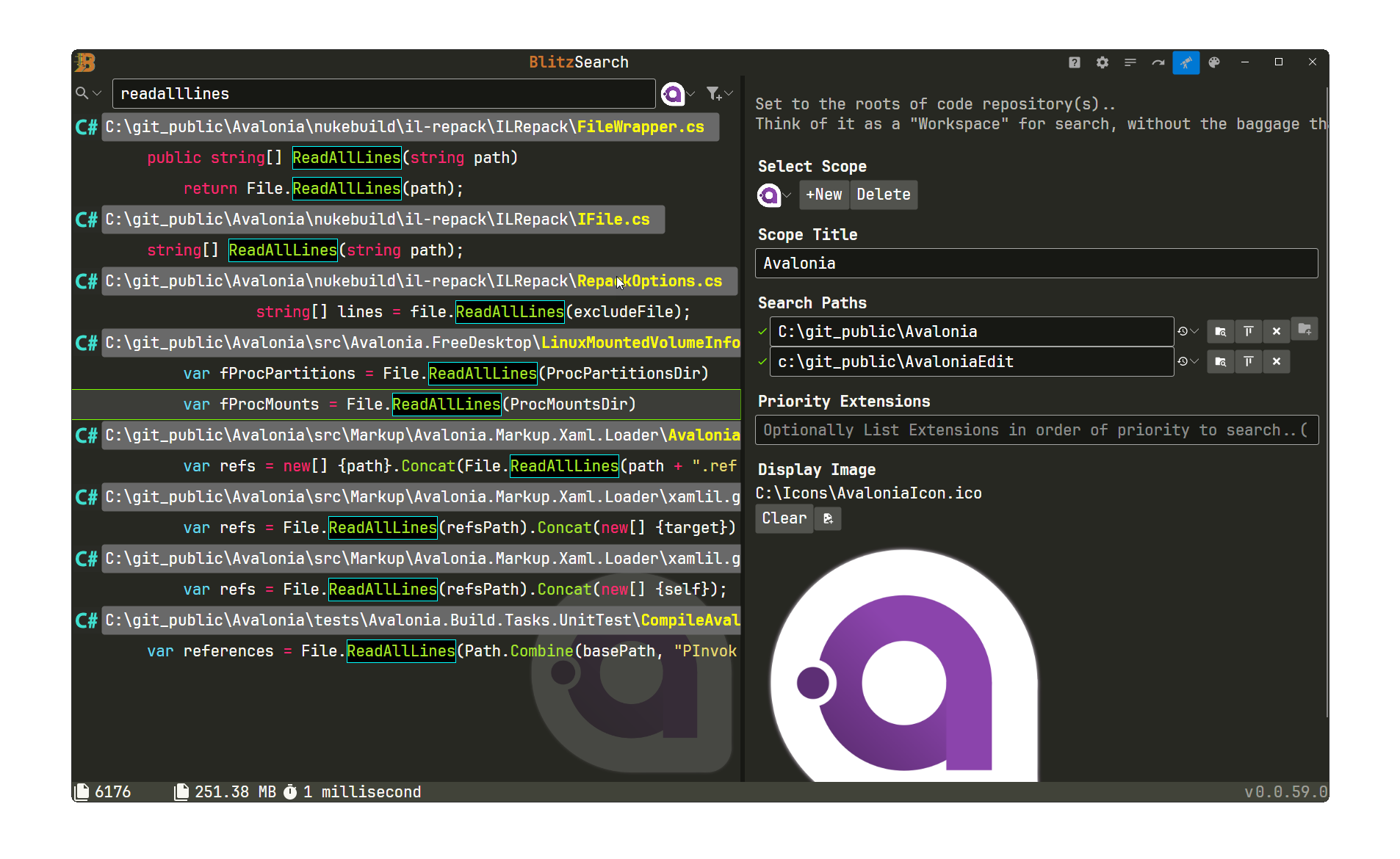The height and width of the screenshot is (859, 1400).
Task: Click the '1 millisecond' search time text
Action: (362, 792)
